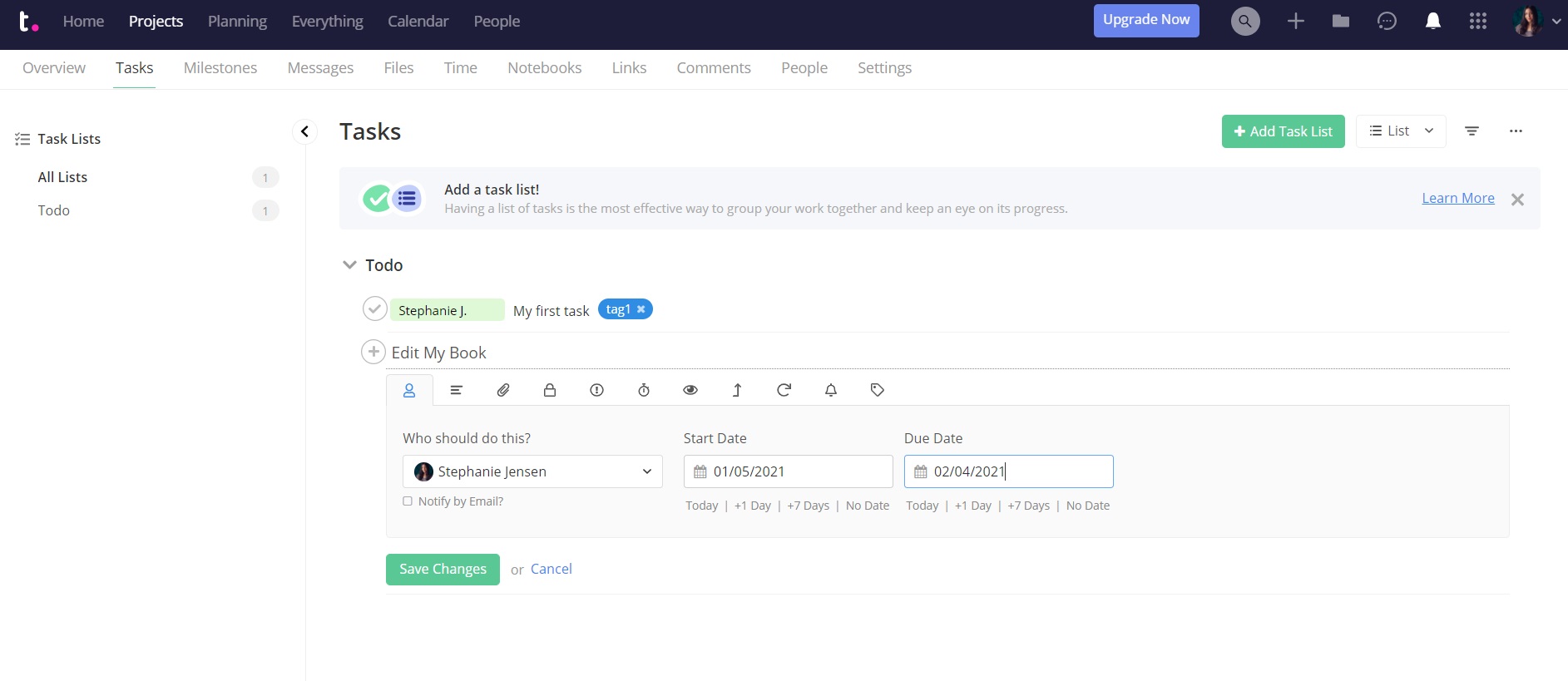Open the attachments paperclip tab

[503, 390]
